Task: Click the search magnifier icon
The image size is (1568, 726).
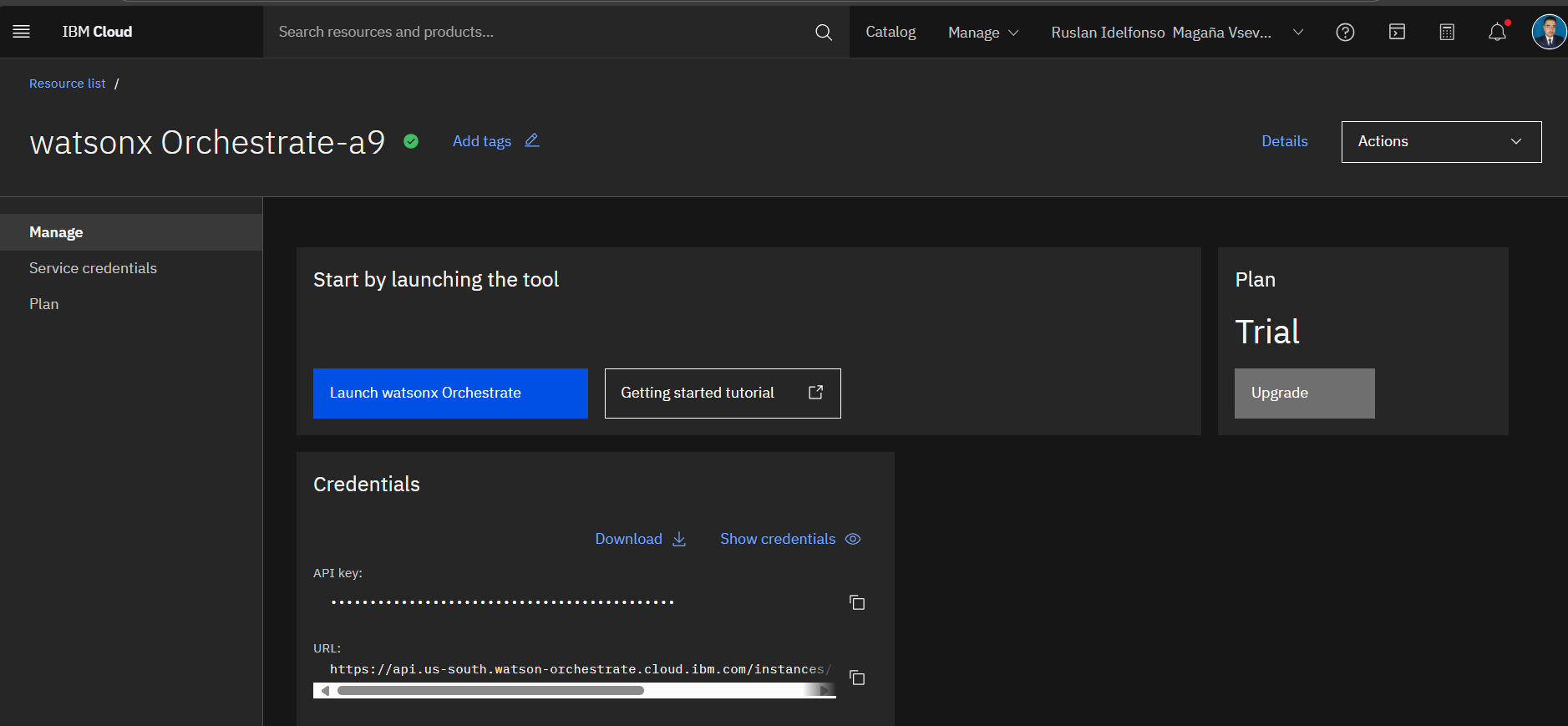Action: (824, 32)
